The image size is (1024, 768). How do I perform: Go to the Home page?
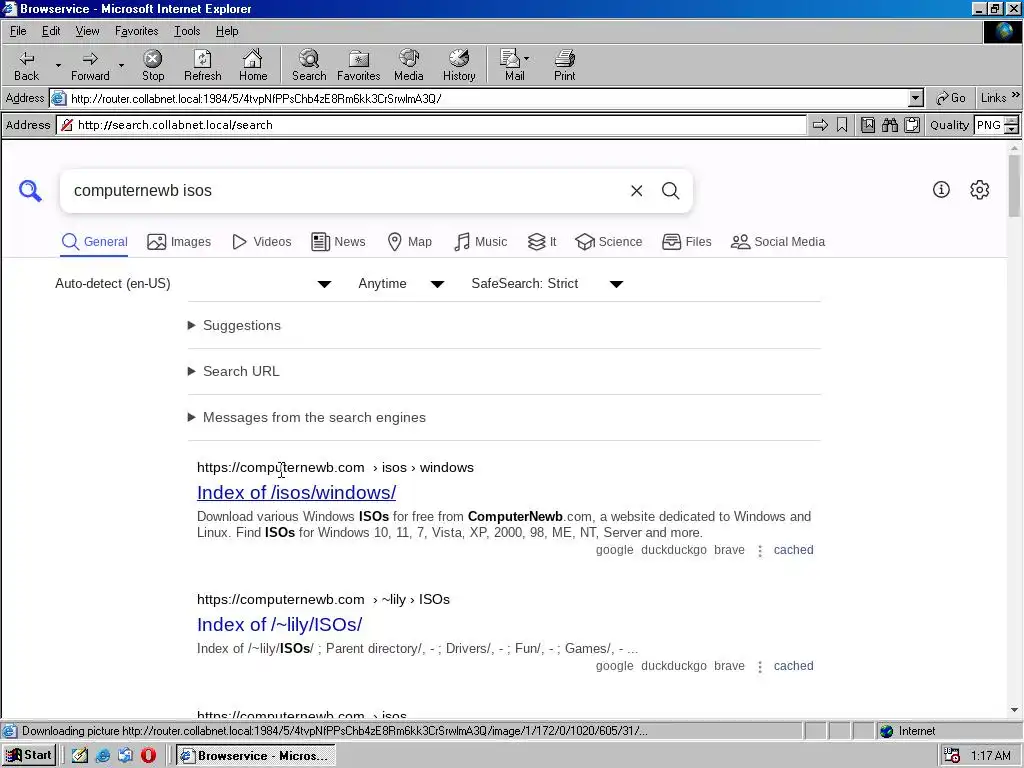(x=253, y=65)
